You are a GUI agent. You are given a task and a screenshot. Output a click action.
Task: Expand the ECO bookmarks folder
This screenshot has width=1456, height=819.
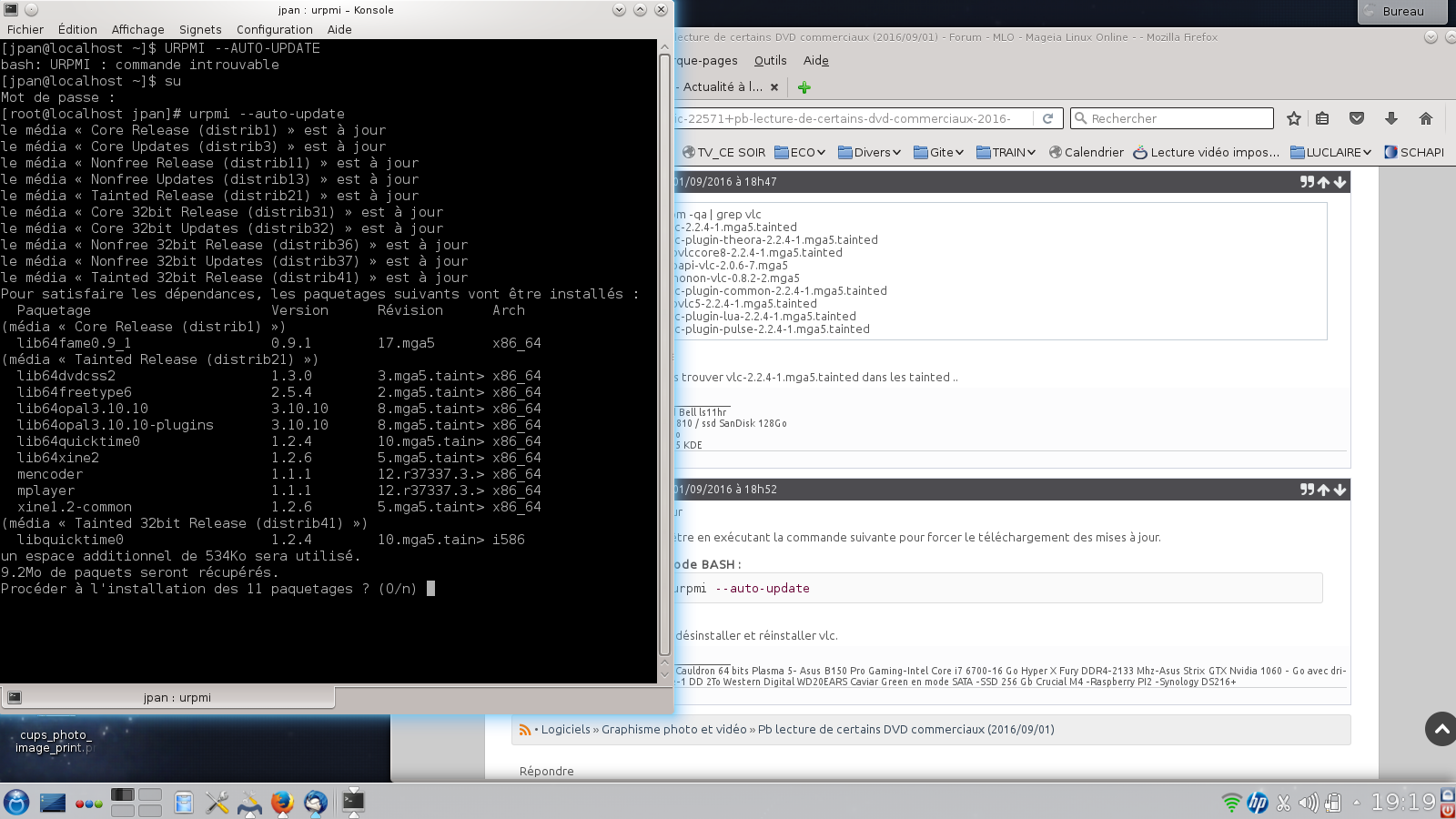800,152
